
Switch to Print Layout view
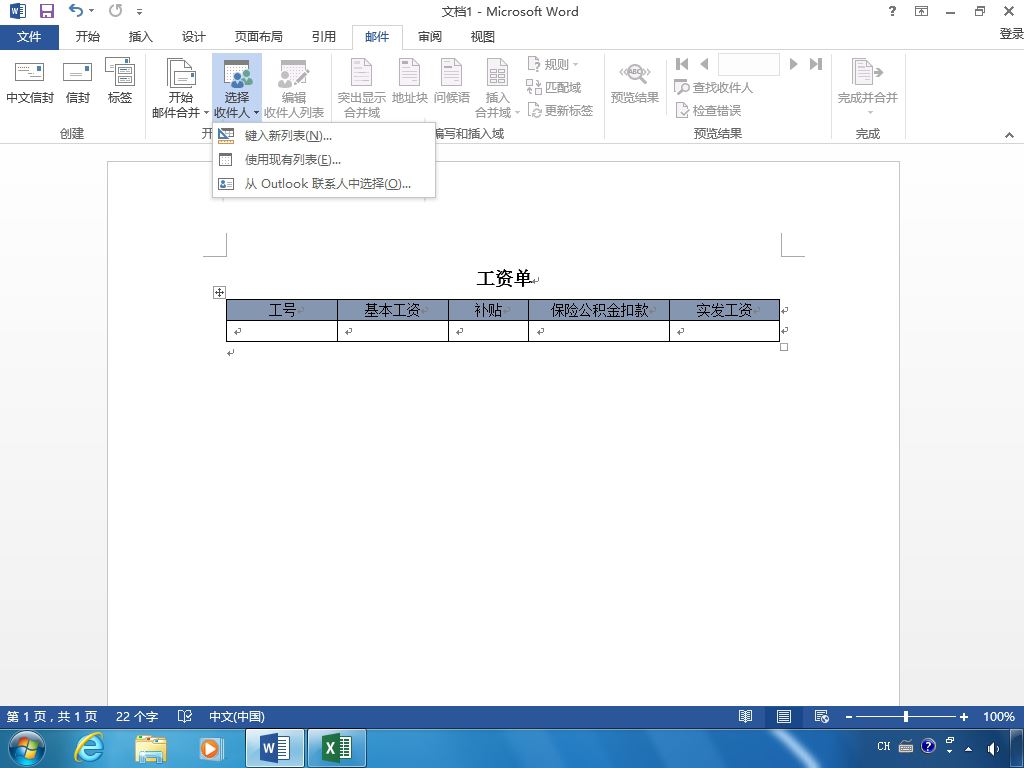(x=784, y=716)
